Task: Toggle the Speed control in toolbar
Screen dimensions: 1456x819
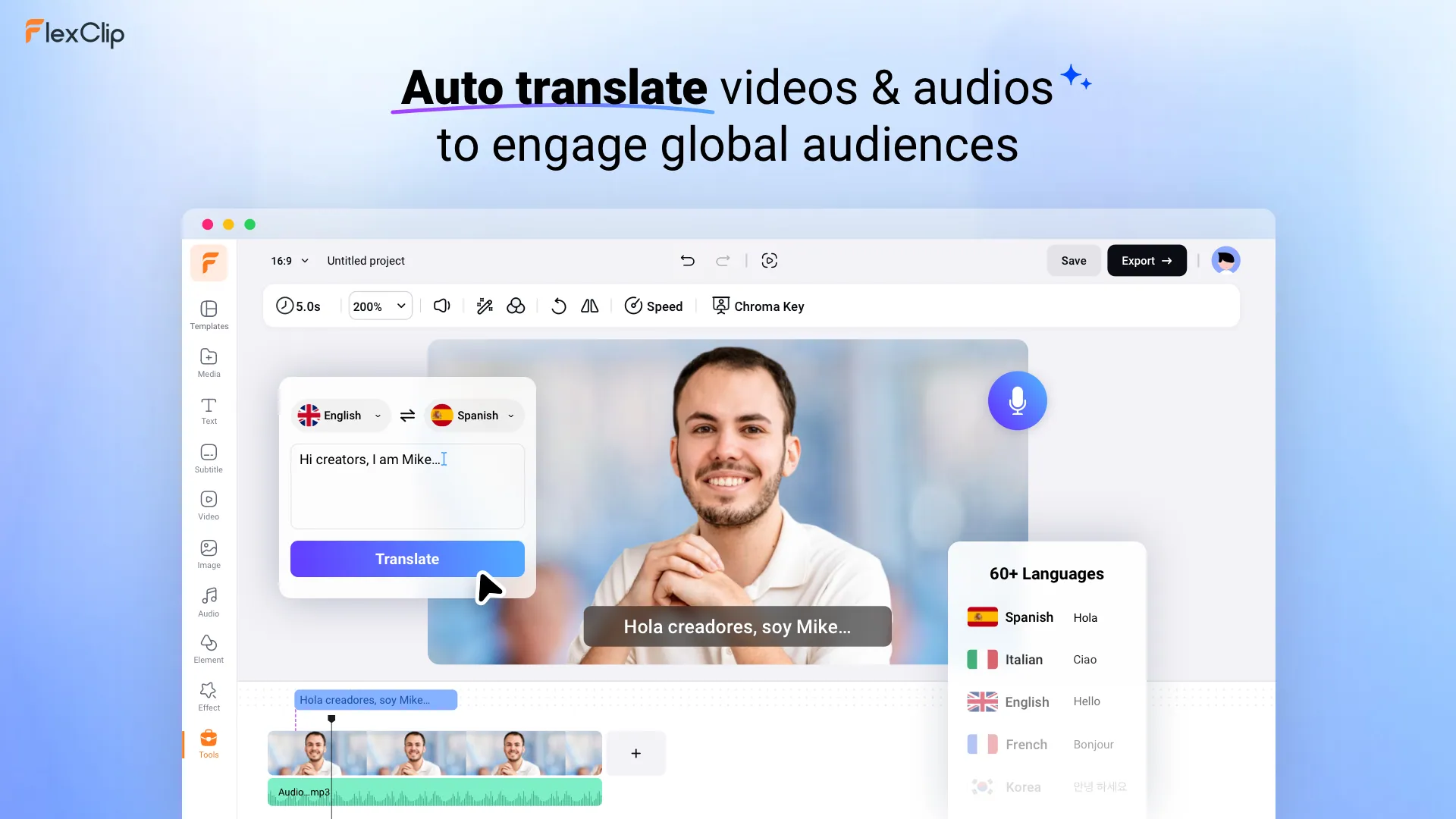Action: click(x=654, y=306)
